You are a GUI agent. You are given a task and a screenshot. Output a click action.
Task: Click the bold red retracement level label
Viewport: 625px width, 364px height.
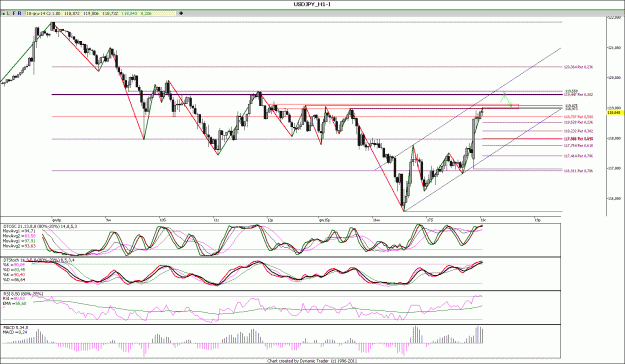[x=578, y=139]
